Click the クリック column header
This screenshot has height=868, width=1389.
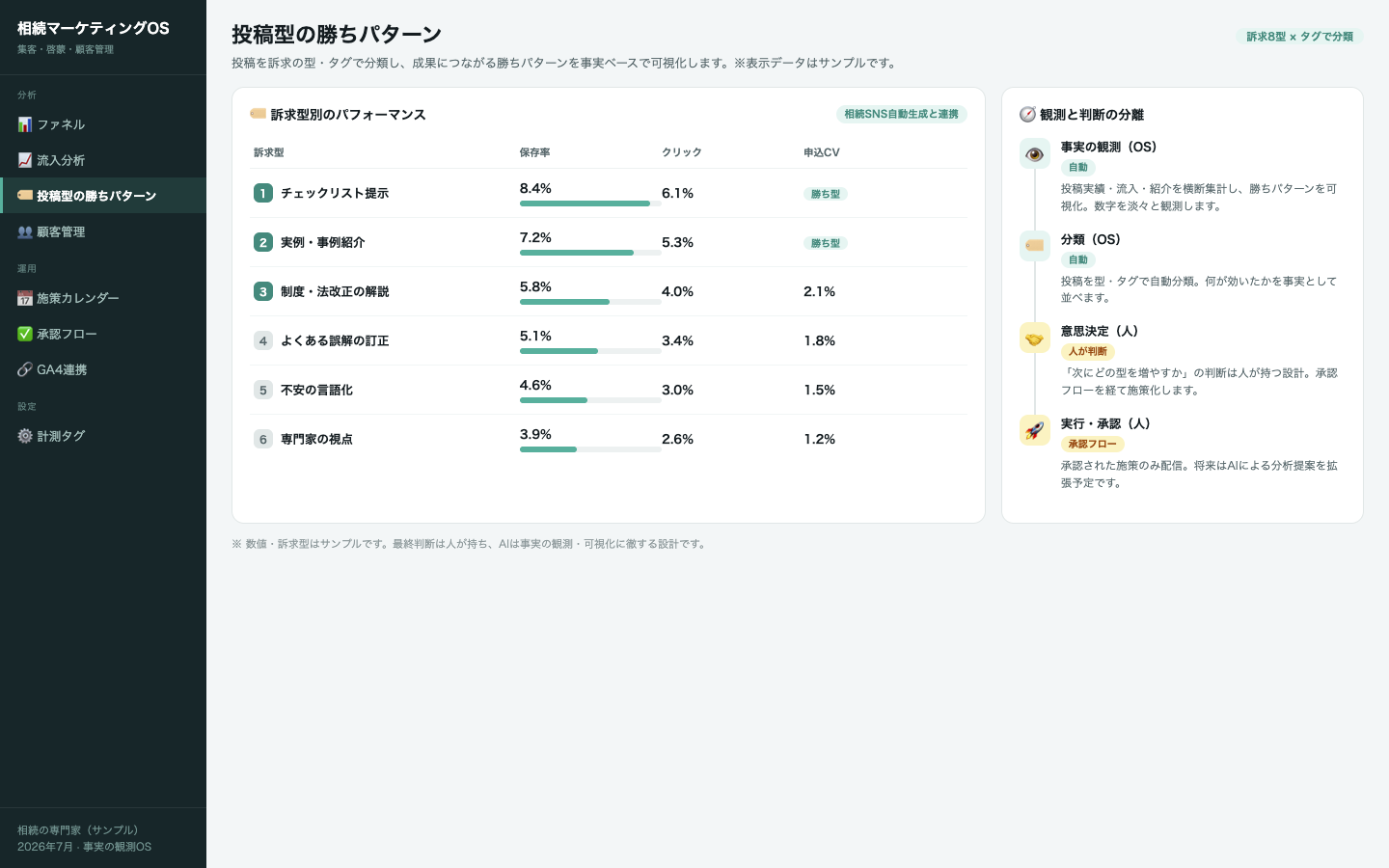(x=681, y=152)
